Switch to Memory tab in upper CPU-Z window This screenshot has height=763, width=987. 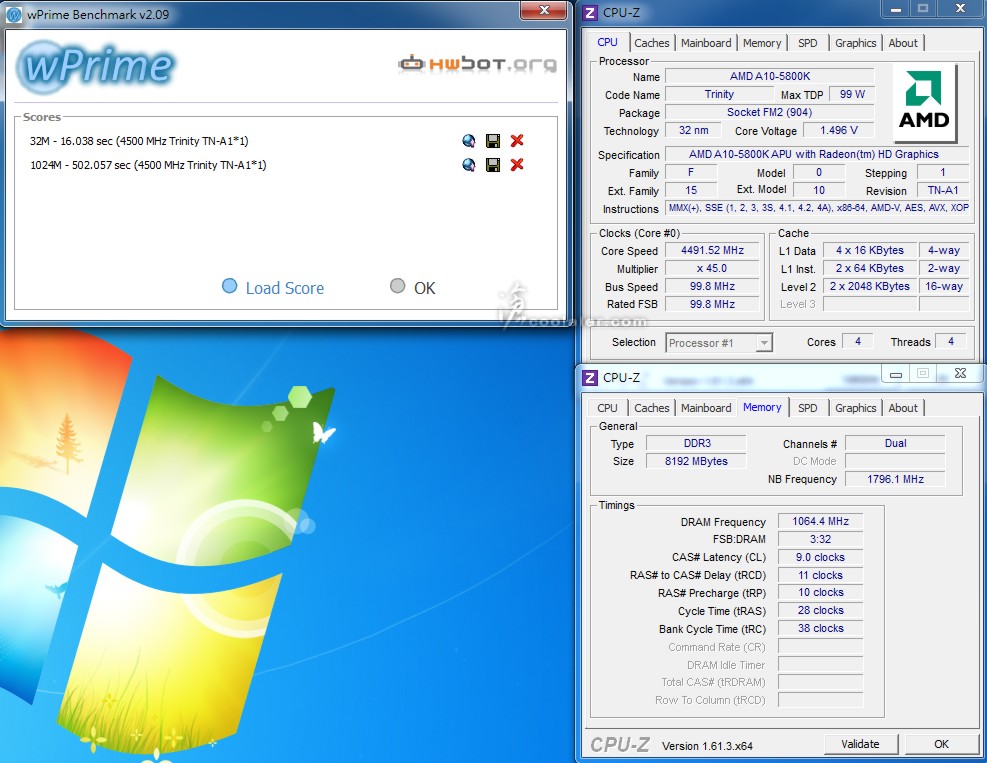(762, 43)
